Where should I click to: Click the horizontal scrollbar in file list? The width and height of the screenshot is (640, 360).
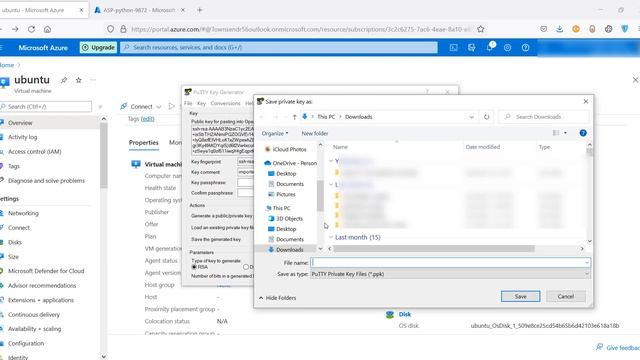click(433, 249)
